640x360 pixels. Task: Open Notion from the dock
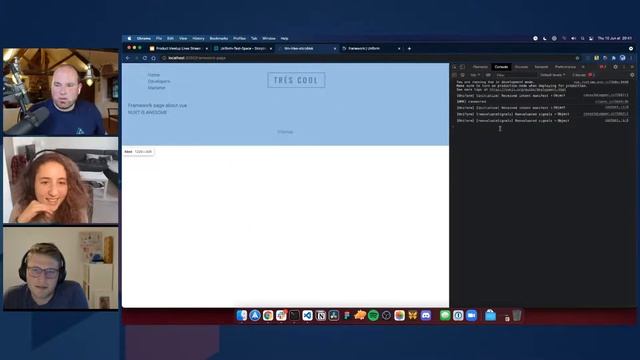320,315
